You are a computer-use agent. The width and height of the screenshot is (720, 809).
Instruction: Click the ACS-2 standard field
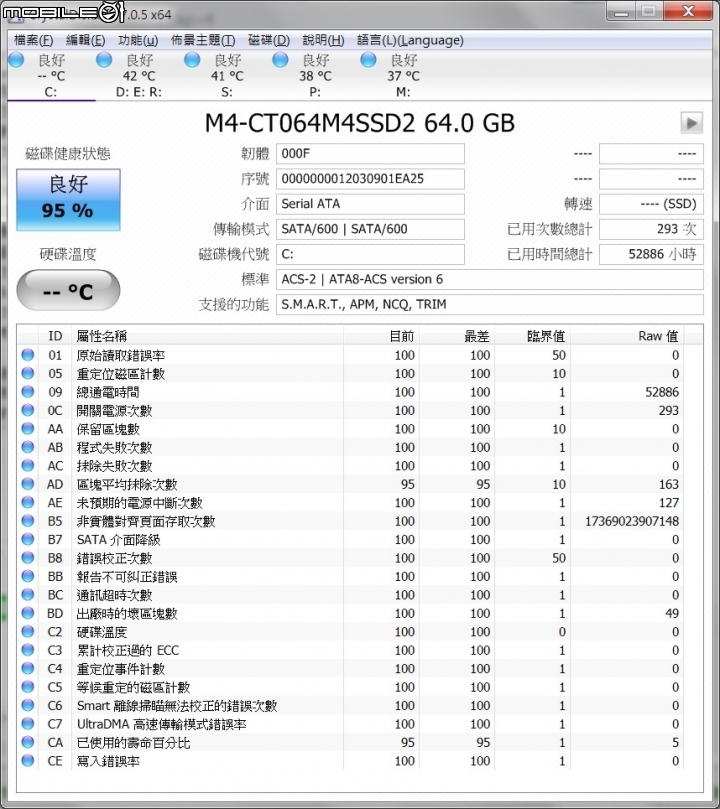[x=489, y=280]
